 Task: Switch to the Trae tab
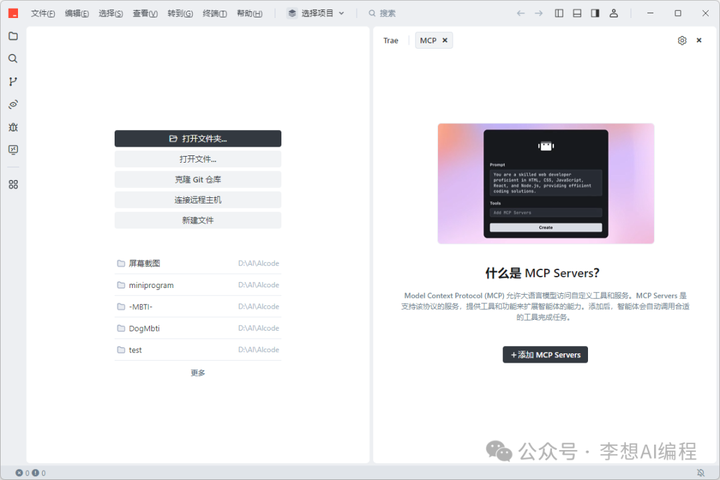click(x=391, y=40)
